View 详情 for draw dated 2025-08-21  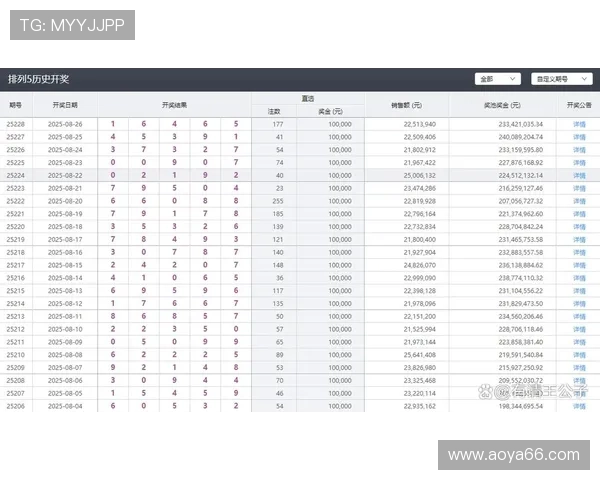pos(579,188)
